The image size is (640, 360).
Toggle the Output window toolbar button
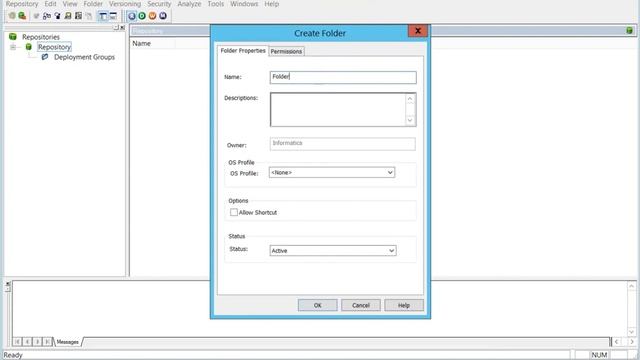[113, 16]
